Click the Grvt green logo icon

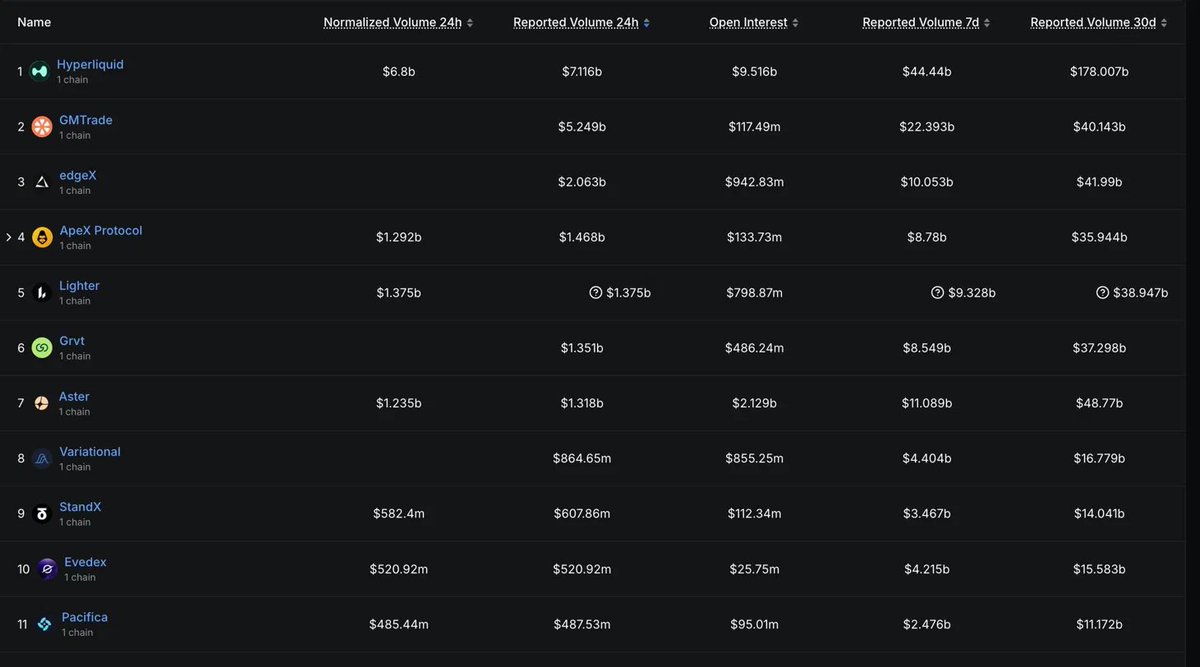coord(41,348)
